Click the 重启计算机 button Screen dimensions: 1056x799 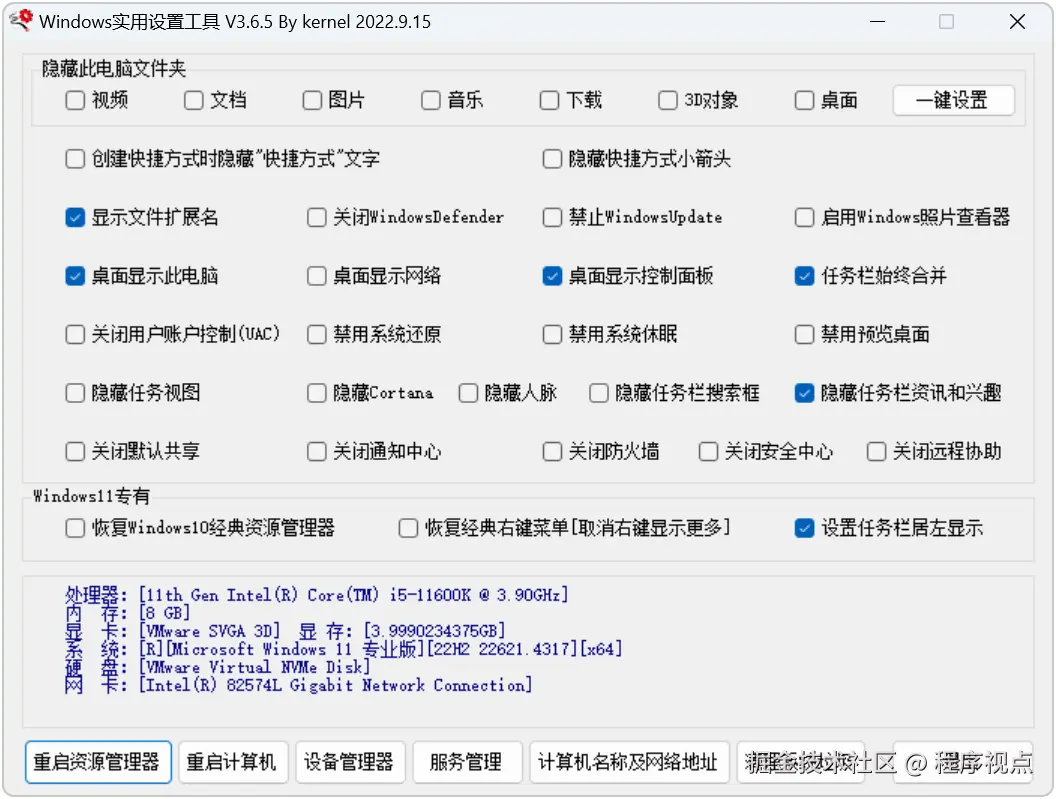233,763
